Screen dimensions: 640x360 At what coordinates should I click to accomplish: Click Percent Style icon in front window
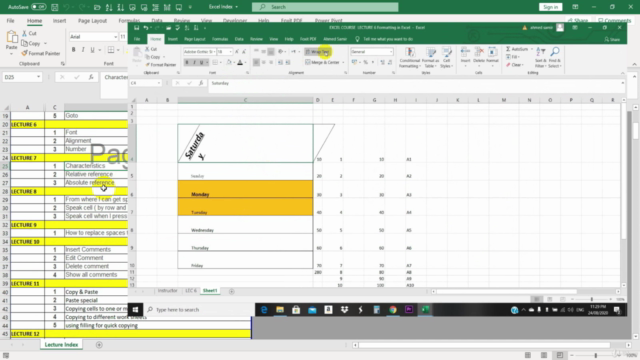pyautogui.click(x=366, y=62)
